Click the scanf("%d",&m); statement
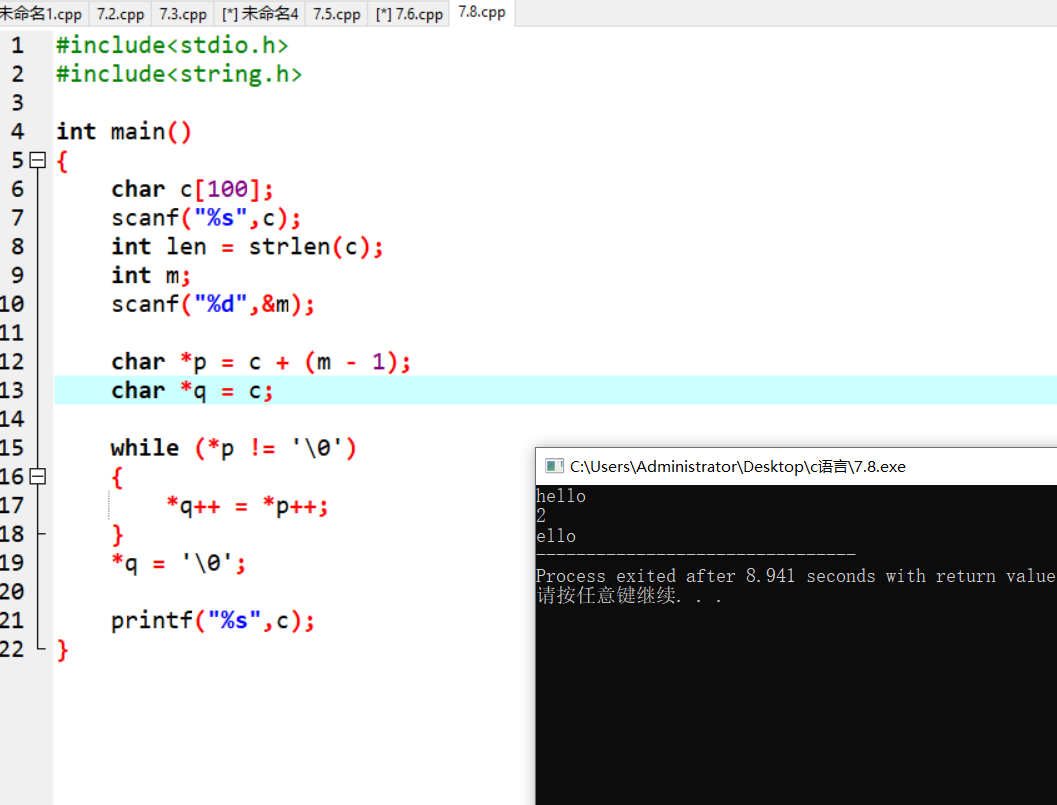 [x=212, y=305]
